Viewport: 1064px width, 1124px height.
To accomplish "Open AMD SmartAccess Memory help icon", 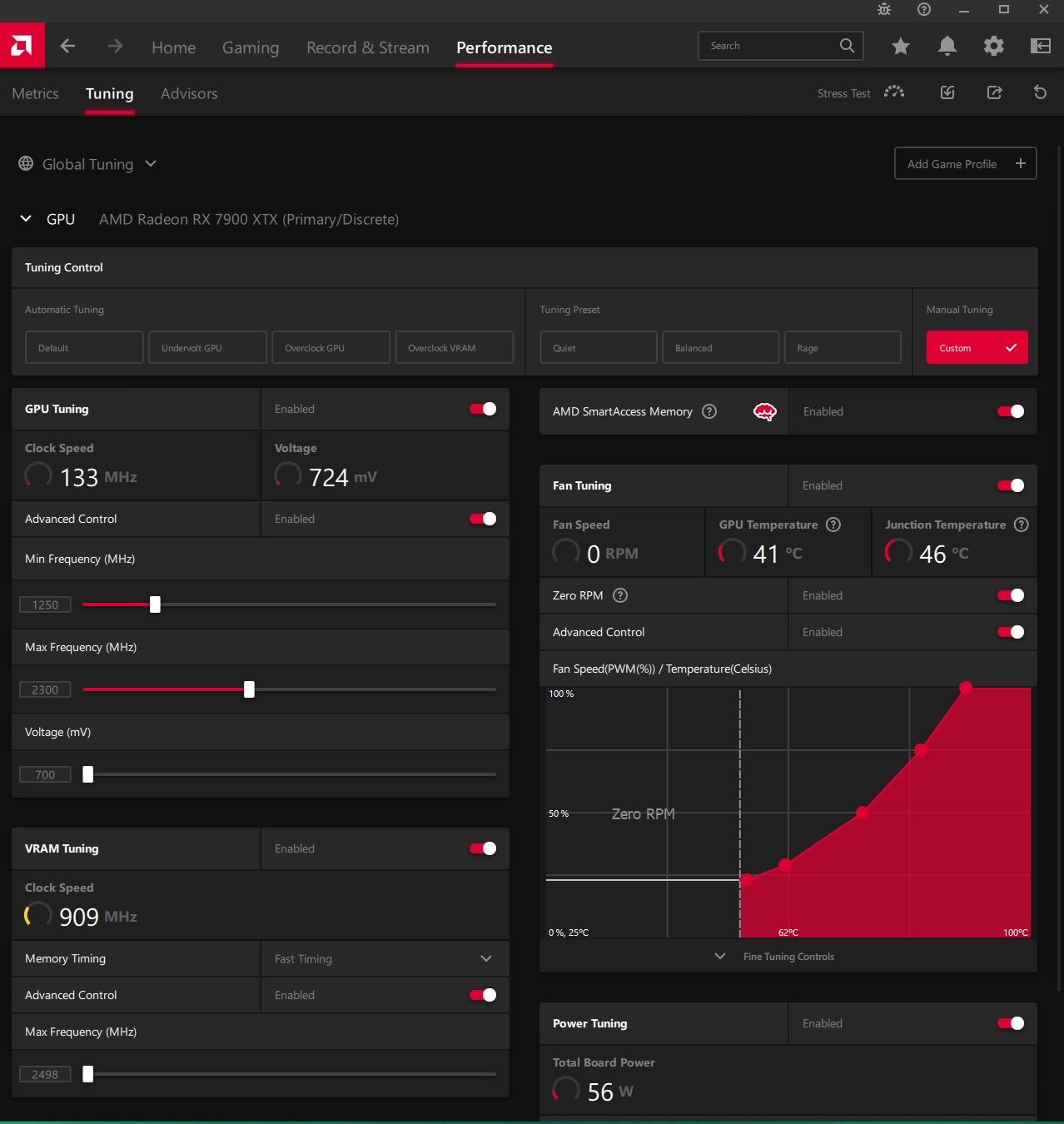I will tap(709, 411).
